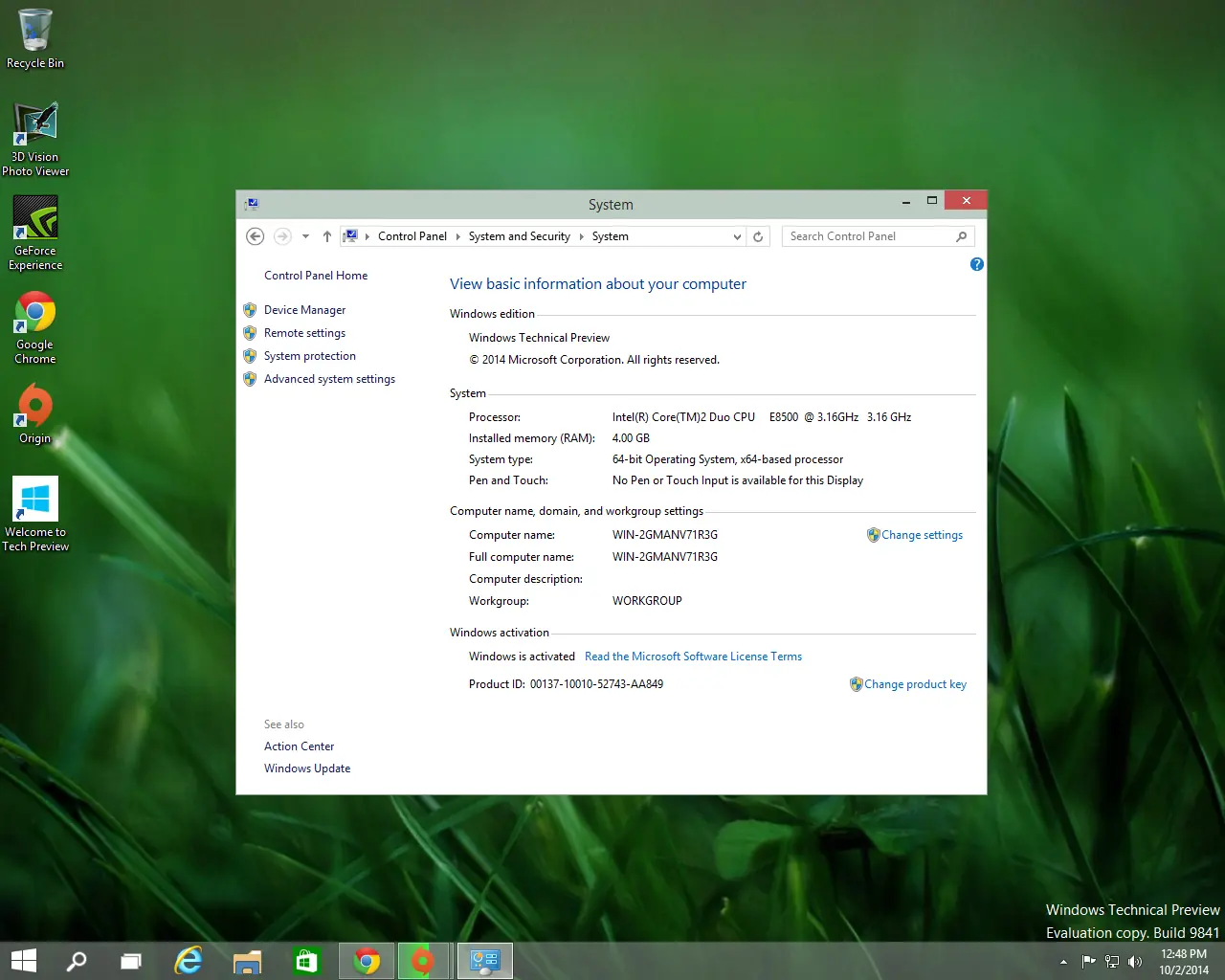Select the System control panel taskbar button

point(485,961)
